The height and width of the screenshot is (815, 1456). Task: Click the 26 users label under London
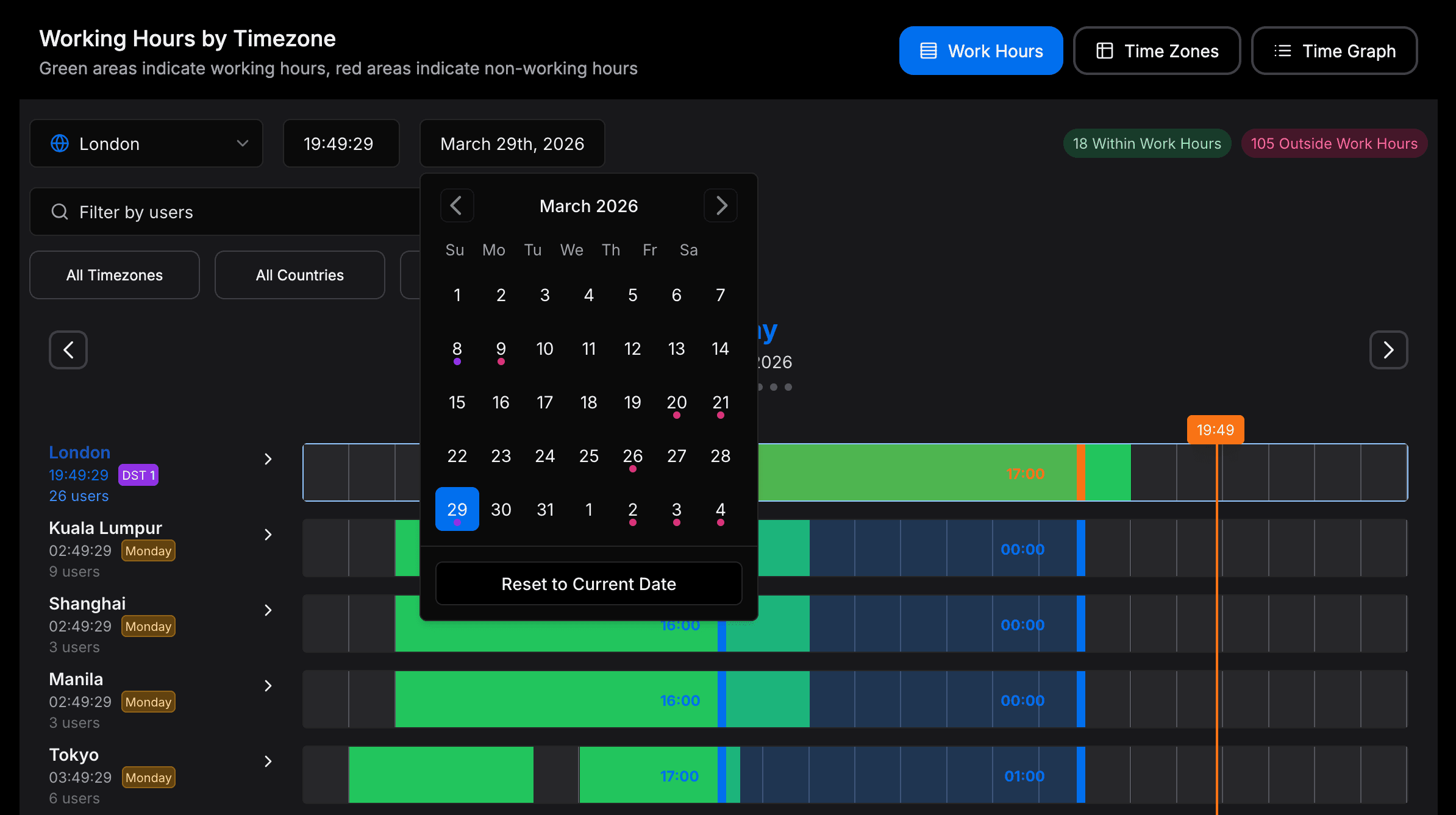coord(79,496)
